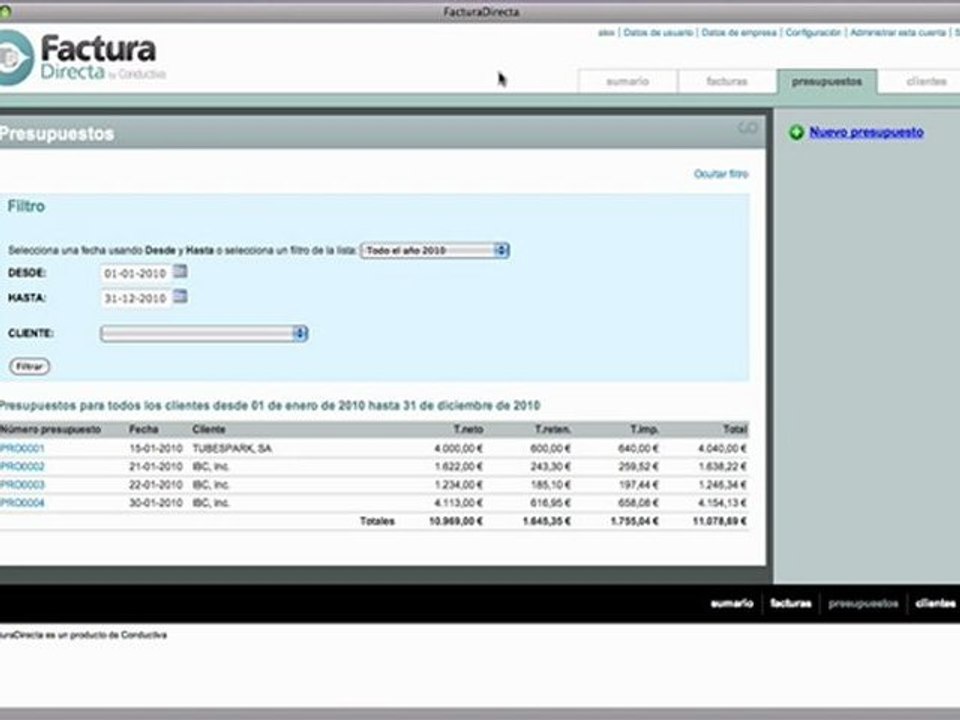Click total 4.040,00 € in PRO0001 row
This screenshot has height=720, width=960.
coord(722,449)
